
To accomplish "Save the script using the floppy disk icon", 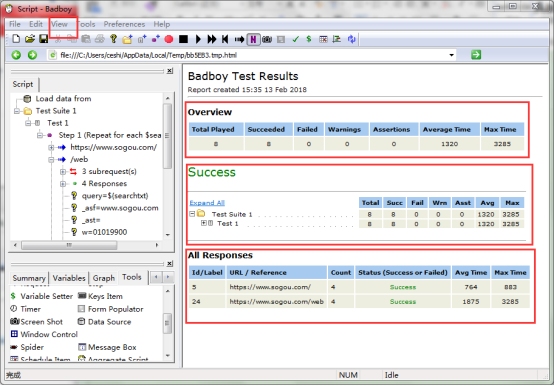I will (x=43, y=39).
